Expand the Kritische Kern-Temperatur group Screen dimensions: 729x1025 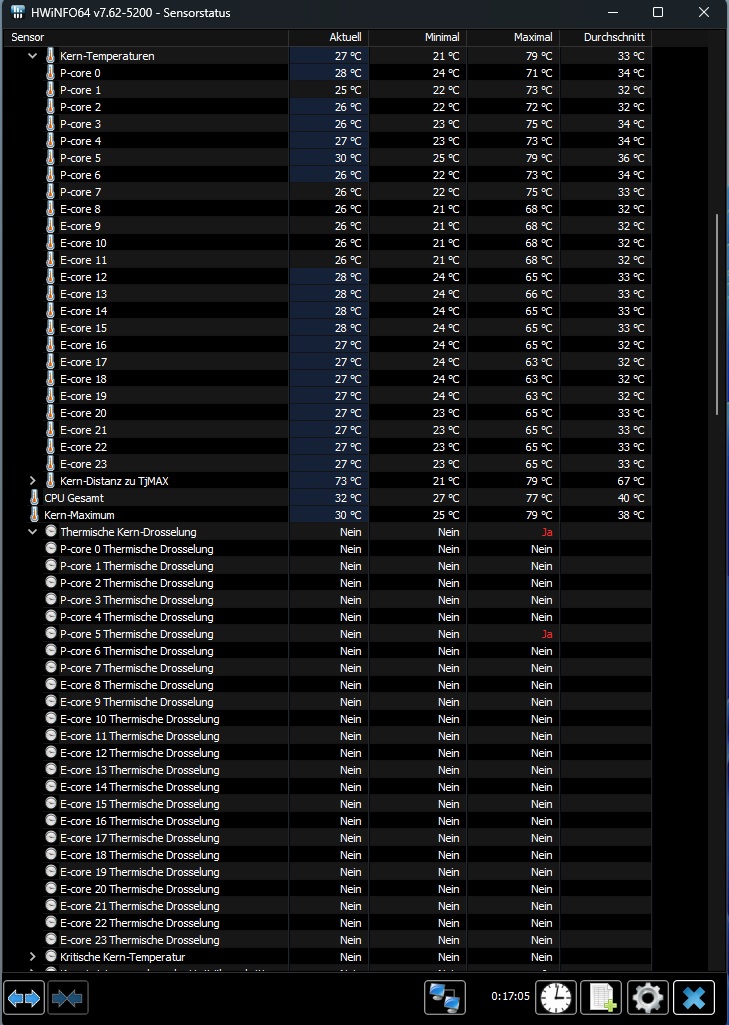32,956
